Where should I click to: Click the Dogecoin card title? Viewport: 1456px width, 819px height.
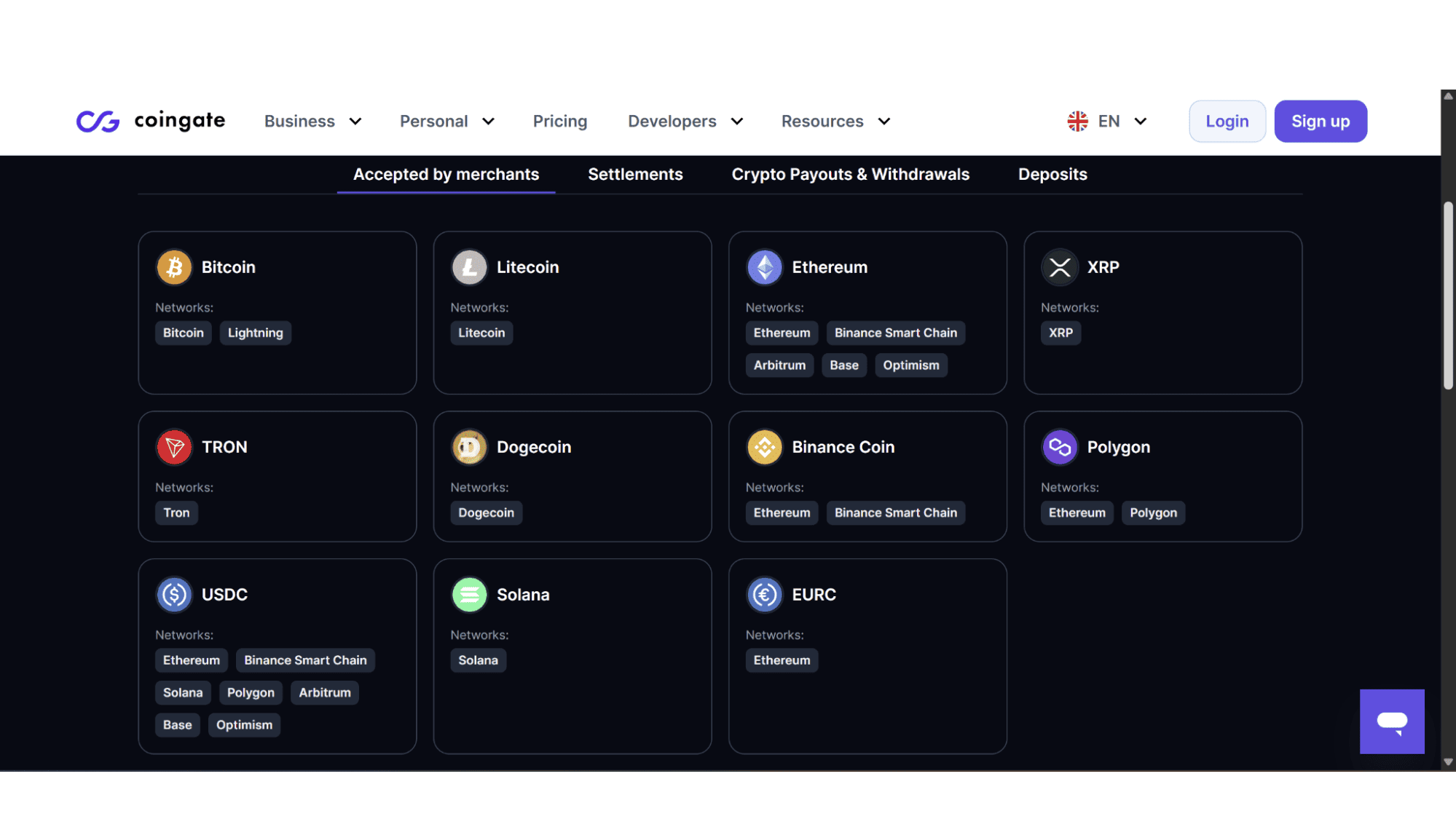pyautogui.click(x=534, y=447)
